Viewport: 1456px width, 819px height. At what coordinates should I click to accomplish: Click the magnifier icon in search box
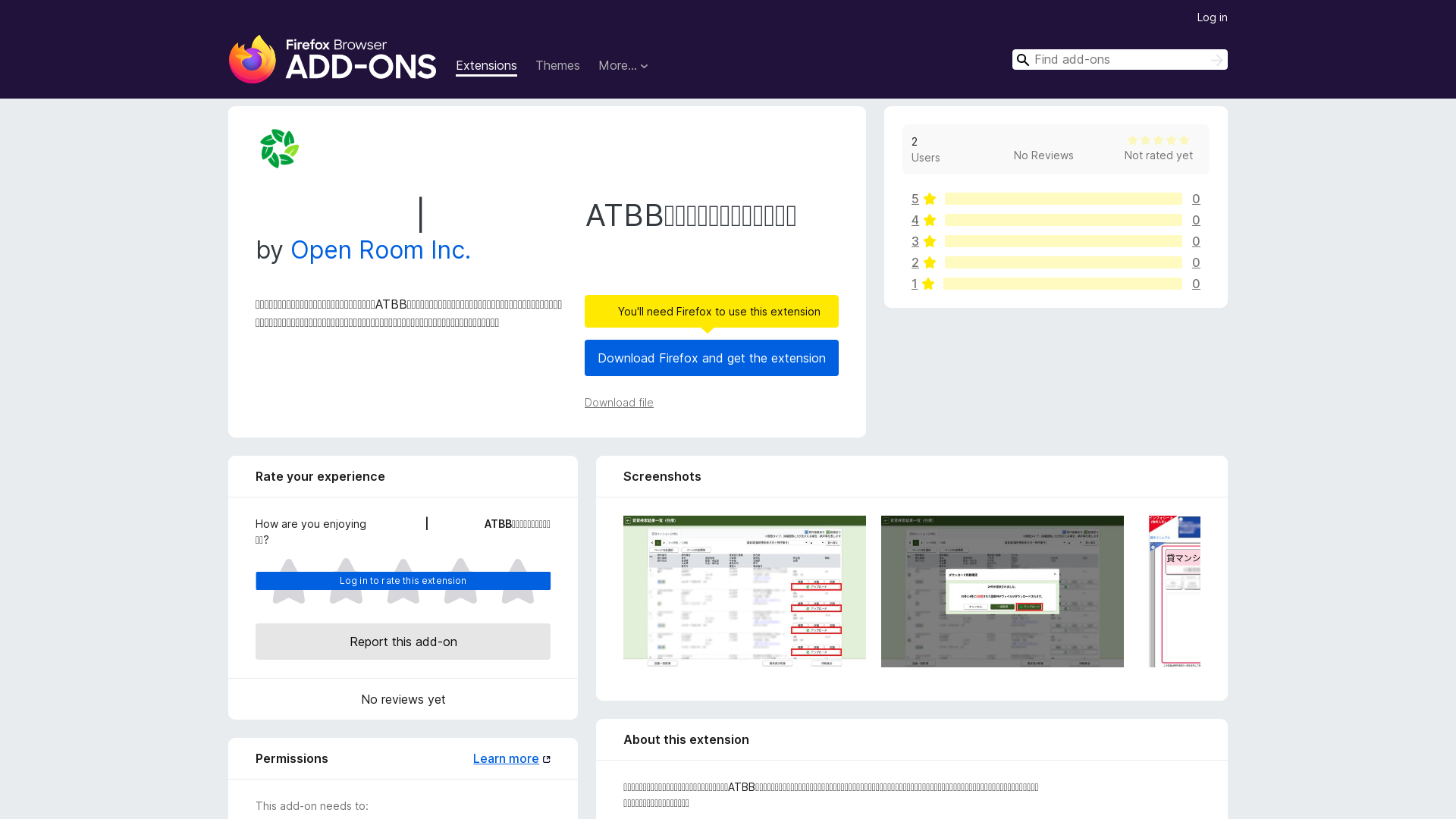click(1023, 60)
